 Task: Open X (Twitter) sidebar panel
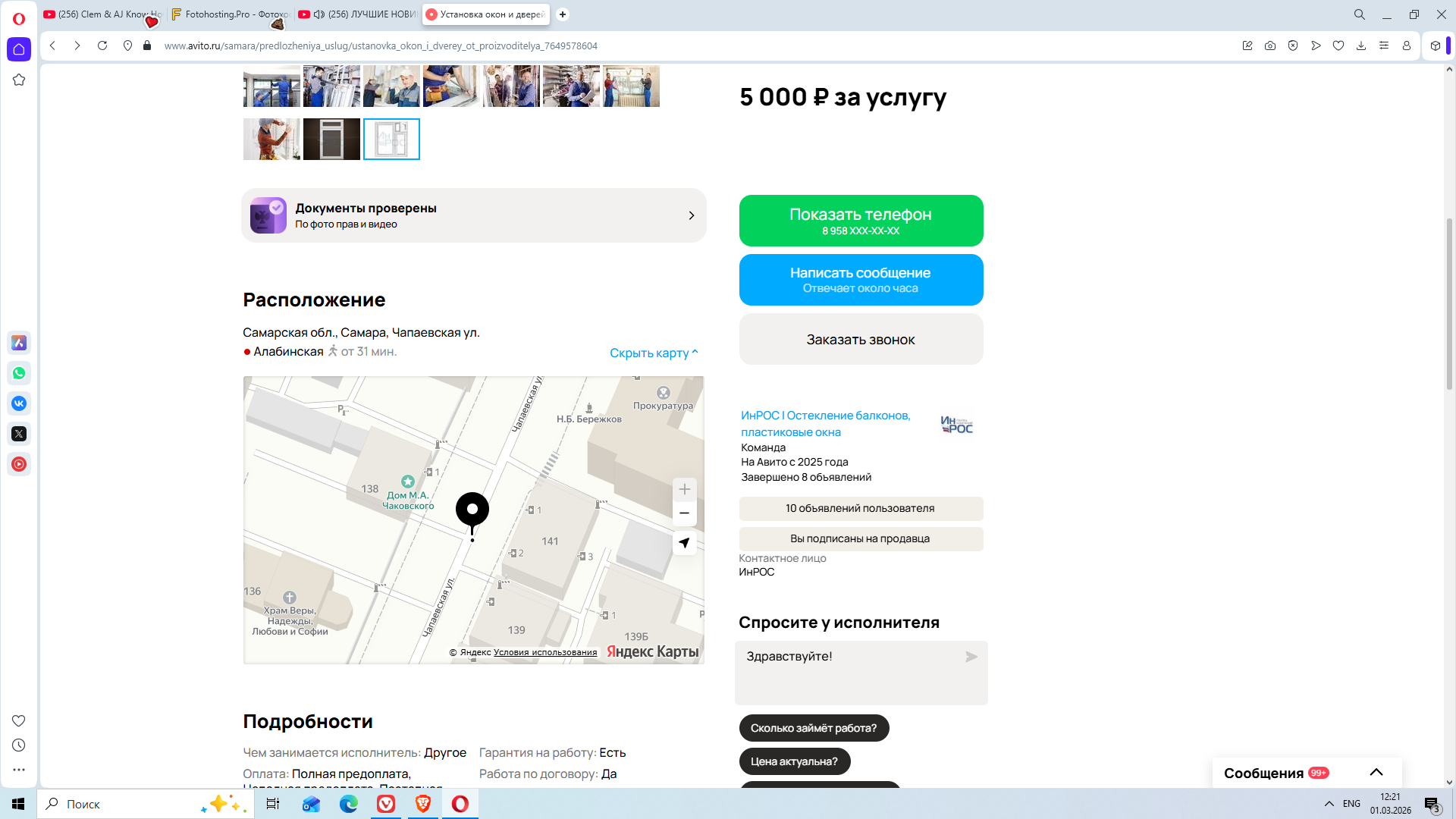tap(19, 434)
